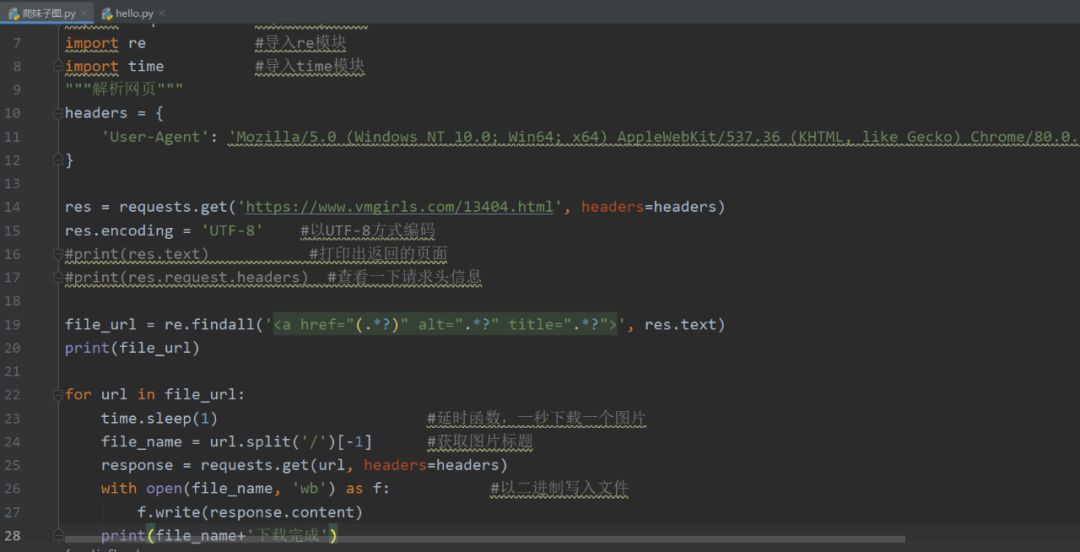This screenshot has width=1080, height=552.
Task: Click the """解析网页""" docstring text
Action: [x=124, y=90]
